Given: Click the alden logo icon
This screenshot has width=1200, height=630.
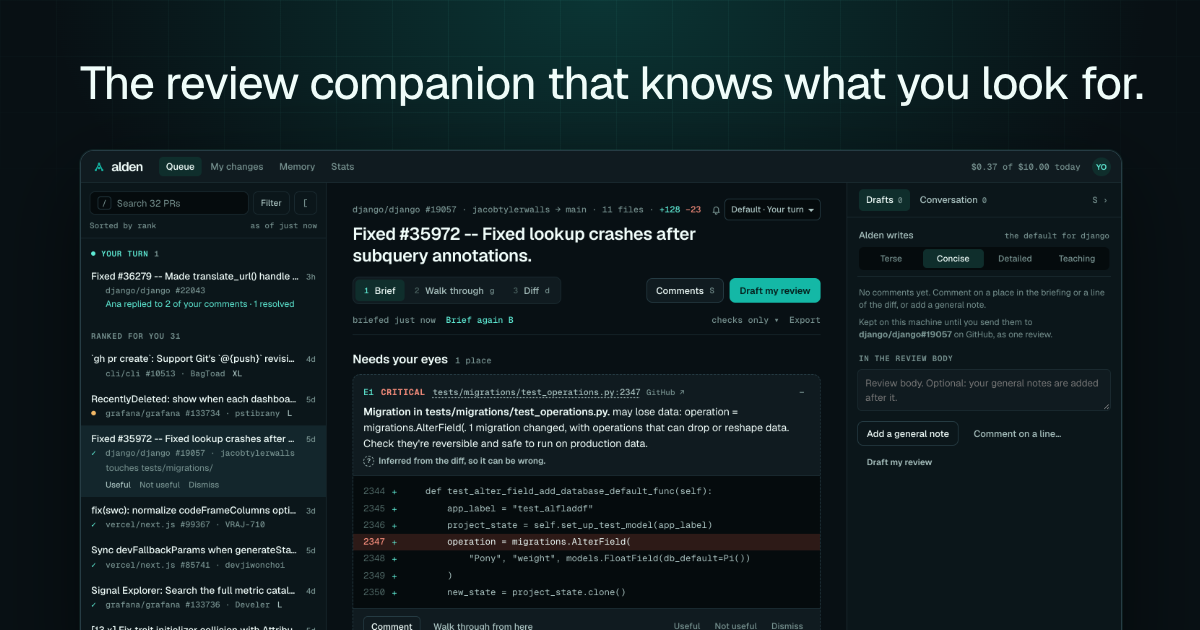Looking at the screenshot, I should coord(99,167).
